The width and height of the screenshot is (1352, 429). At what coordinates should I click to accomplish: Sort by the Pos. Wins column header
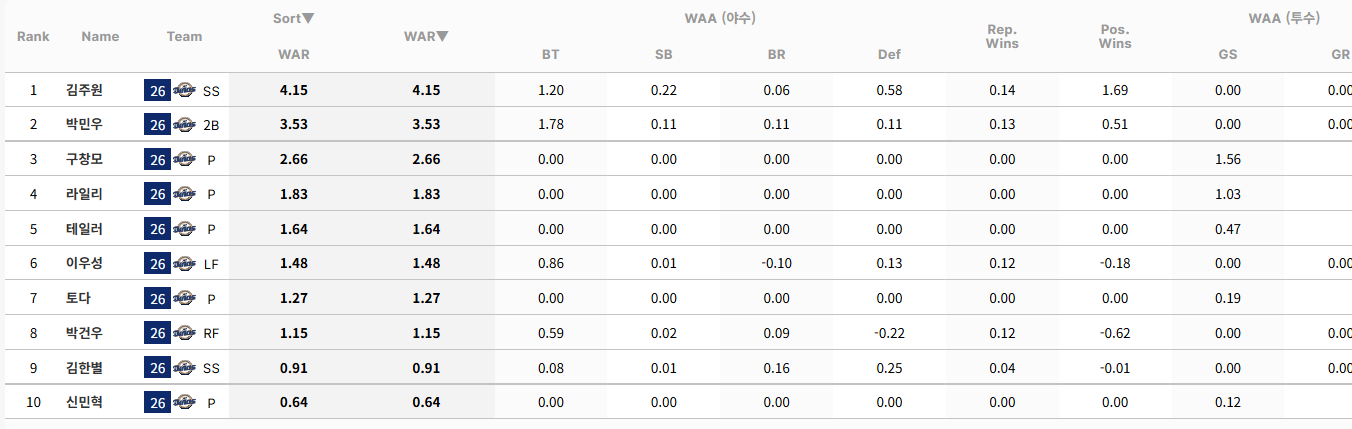point(1115,37)
